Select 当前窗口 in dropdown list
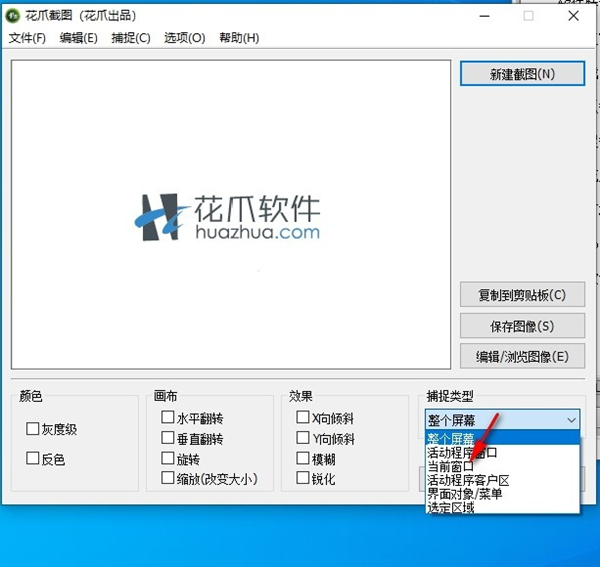This screenshot has width=600, height=567. point(503,466)
